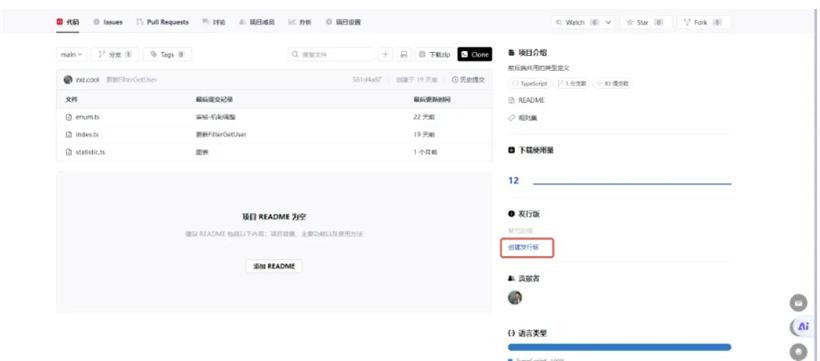Download the repository as zip
The height and width of the screenshot is (361, 820).
point(435,54)
